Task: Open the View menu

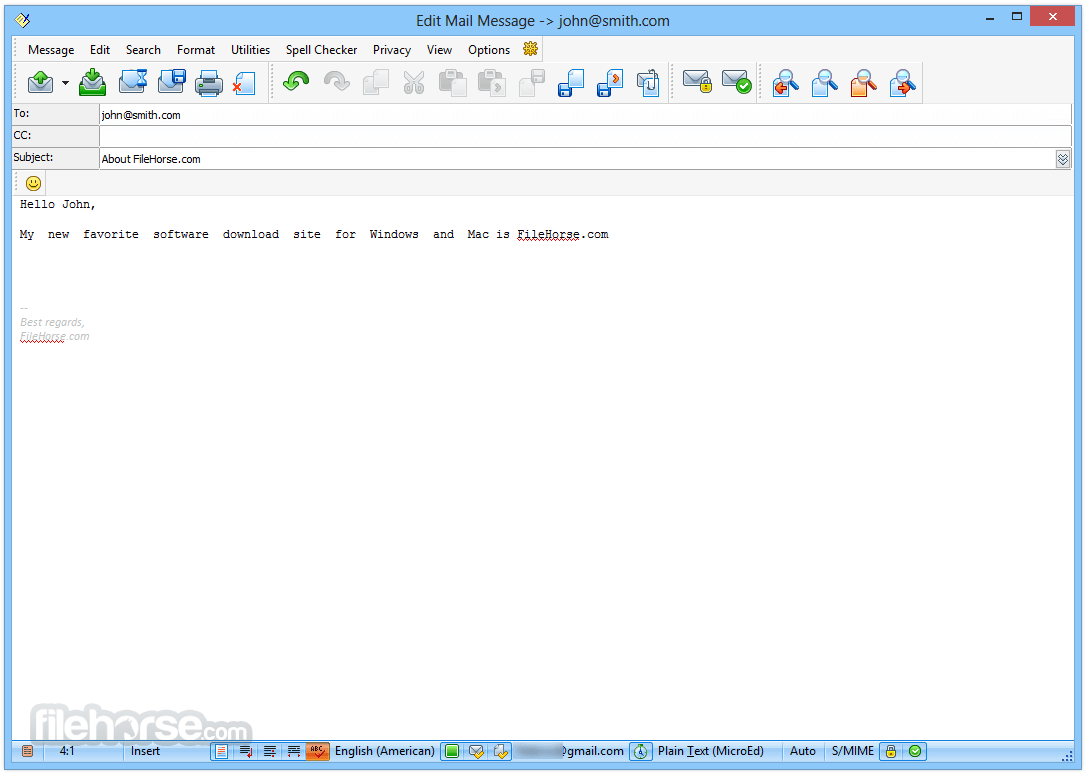Action: click(x=440, y=50)
